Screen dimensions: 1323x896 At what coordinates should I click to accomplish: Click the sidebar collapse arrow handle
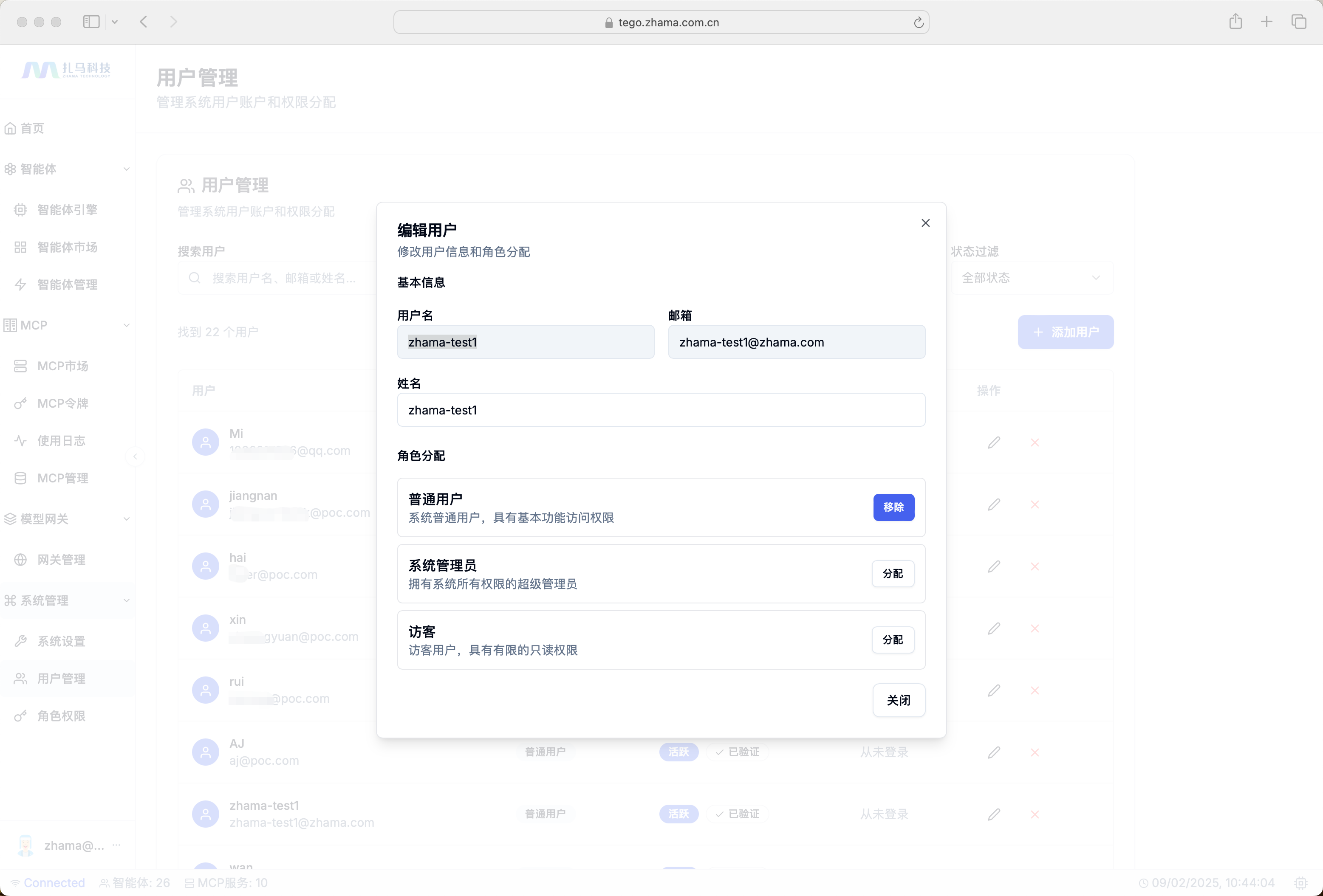135,456
